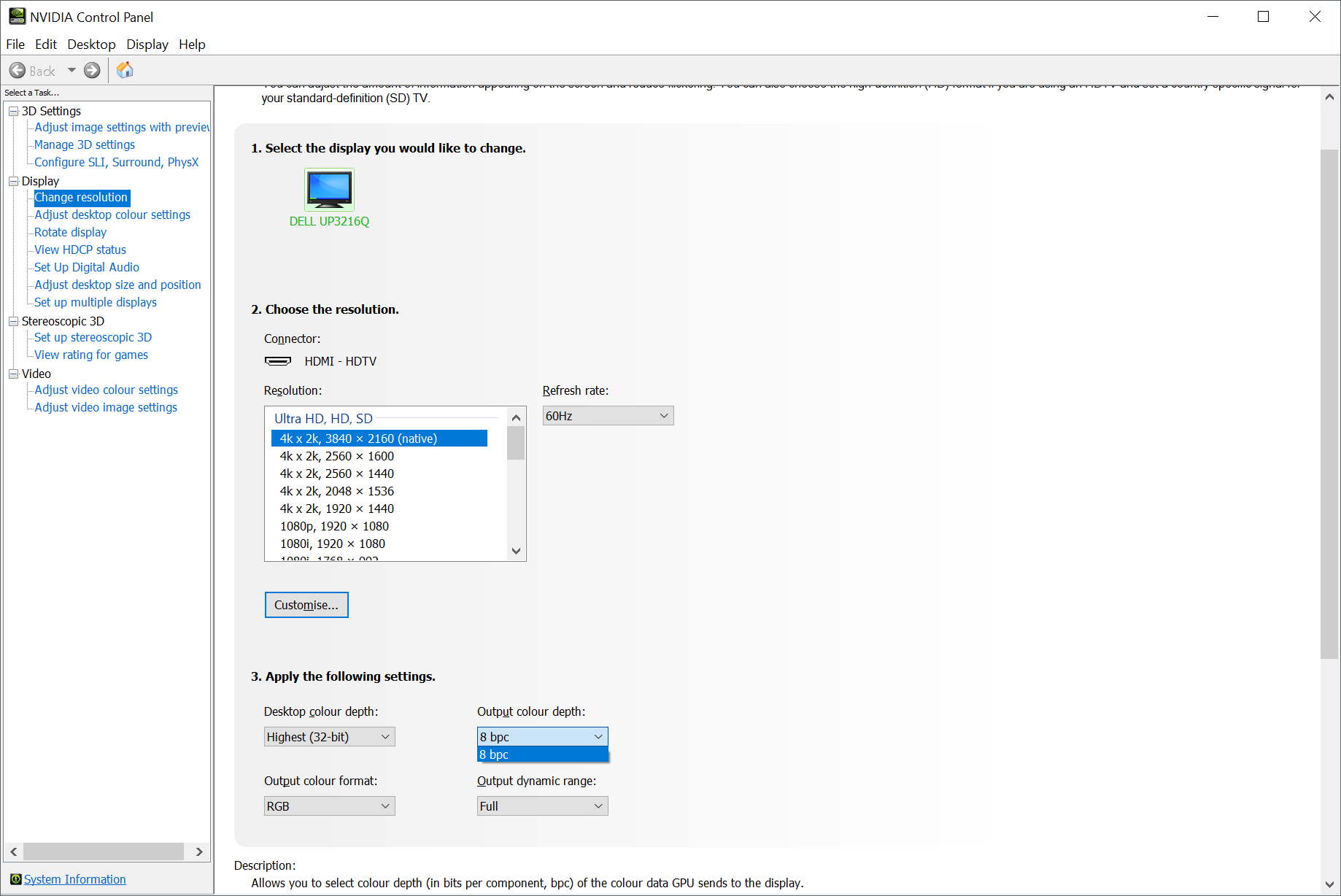Open Output colour format RGB dropdown
Screen dimensions: 1341x896
[329, 806]
